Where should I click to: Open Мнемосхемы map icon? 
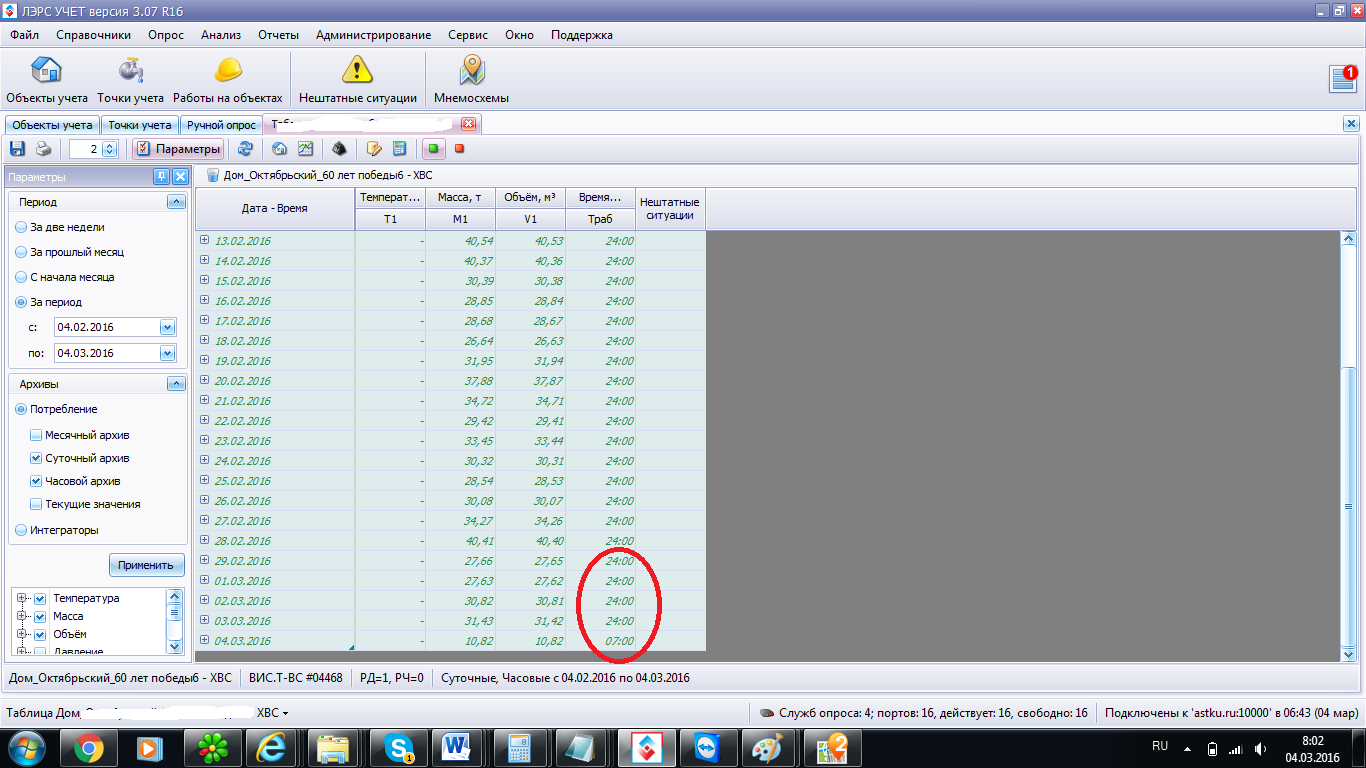471,80
